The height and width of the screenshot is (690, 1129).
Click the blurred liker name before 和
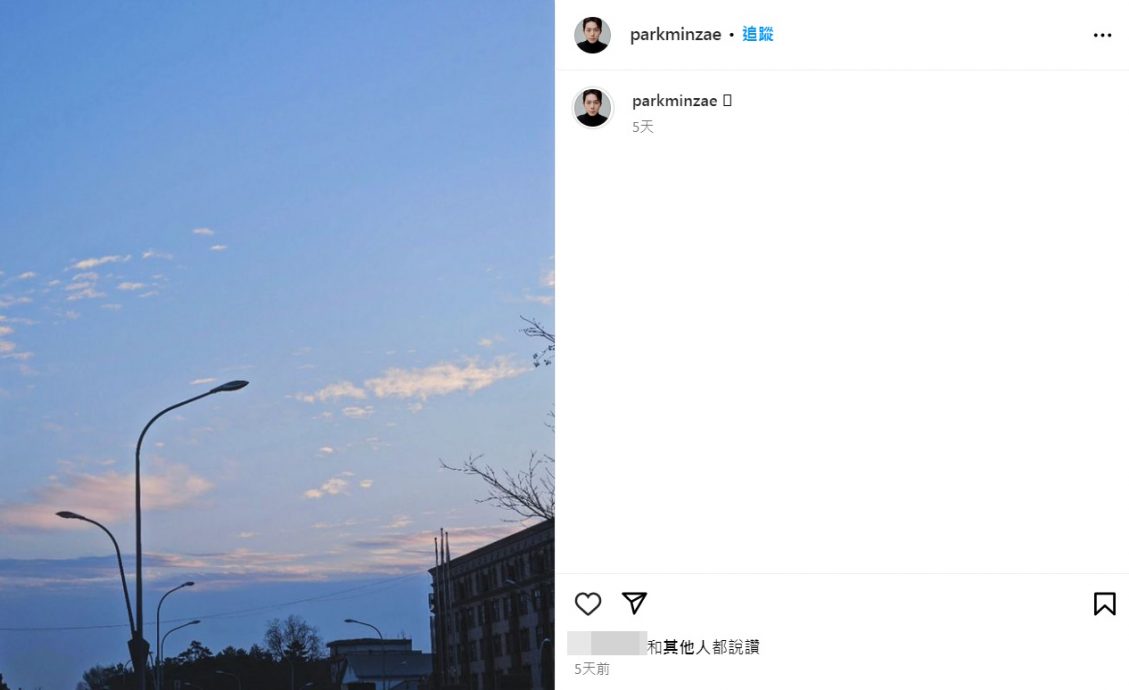pos(607,643)
